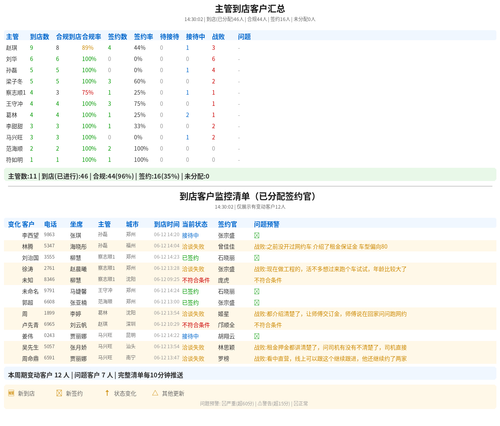This screenshot has height=426, width=500.
Task: Click the 城市 column header
Action: pyautogui.click(x=132, y=224)
